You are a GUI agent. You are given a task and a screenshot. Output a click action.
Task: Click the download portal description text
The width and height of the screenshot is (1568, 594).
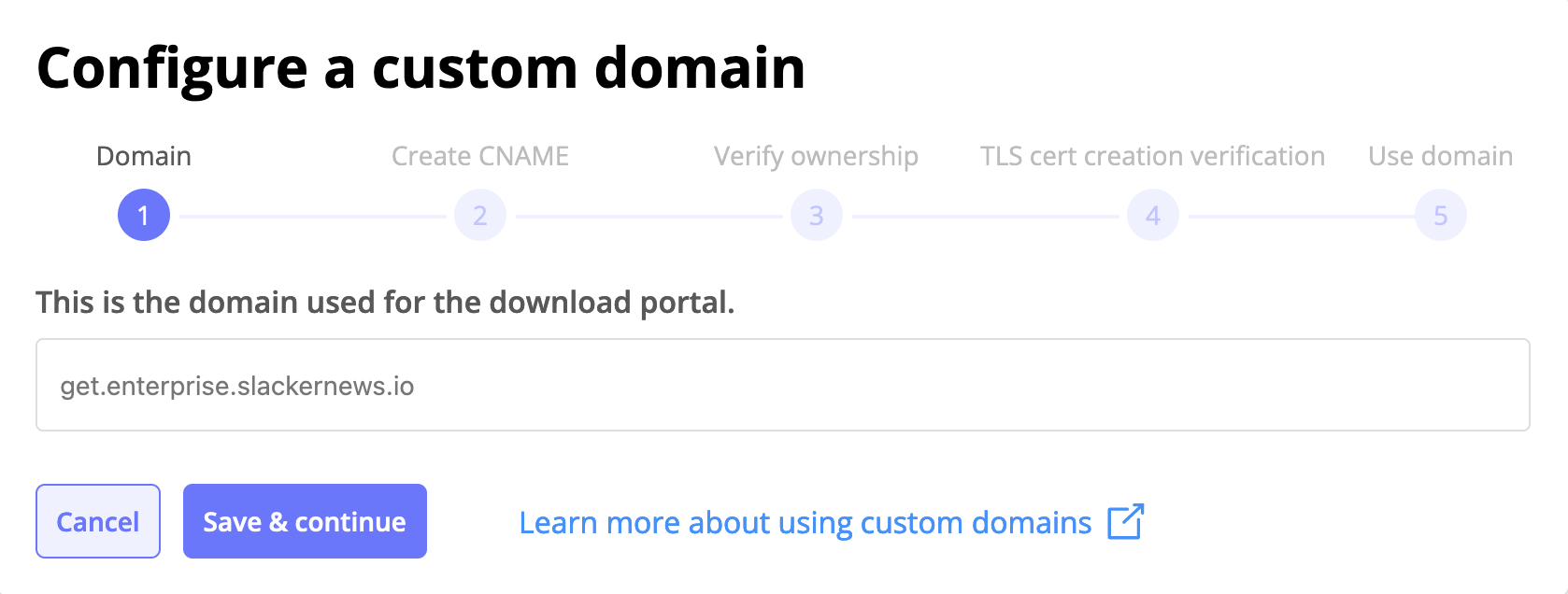tap(386, 302)
